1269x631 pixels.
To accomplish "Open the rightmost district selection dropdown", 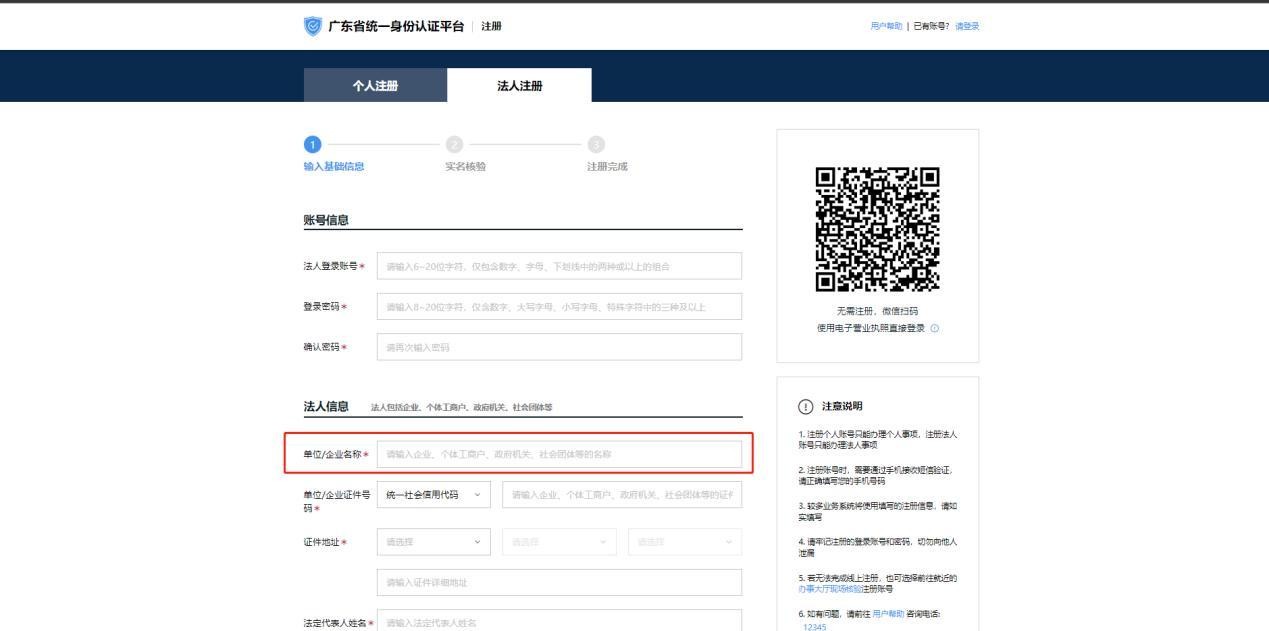I will [x=682, y=542].
